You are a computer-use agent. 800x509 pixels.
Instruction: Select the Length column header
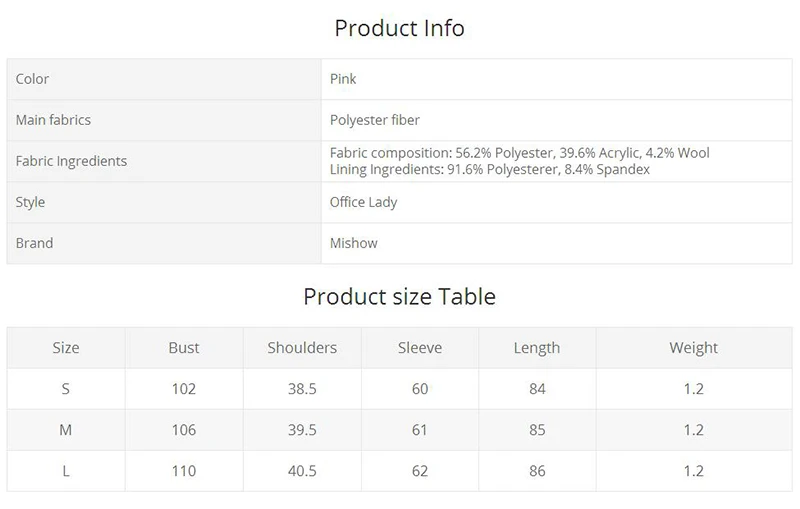[537, 348]
